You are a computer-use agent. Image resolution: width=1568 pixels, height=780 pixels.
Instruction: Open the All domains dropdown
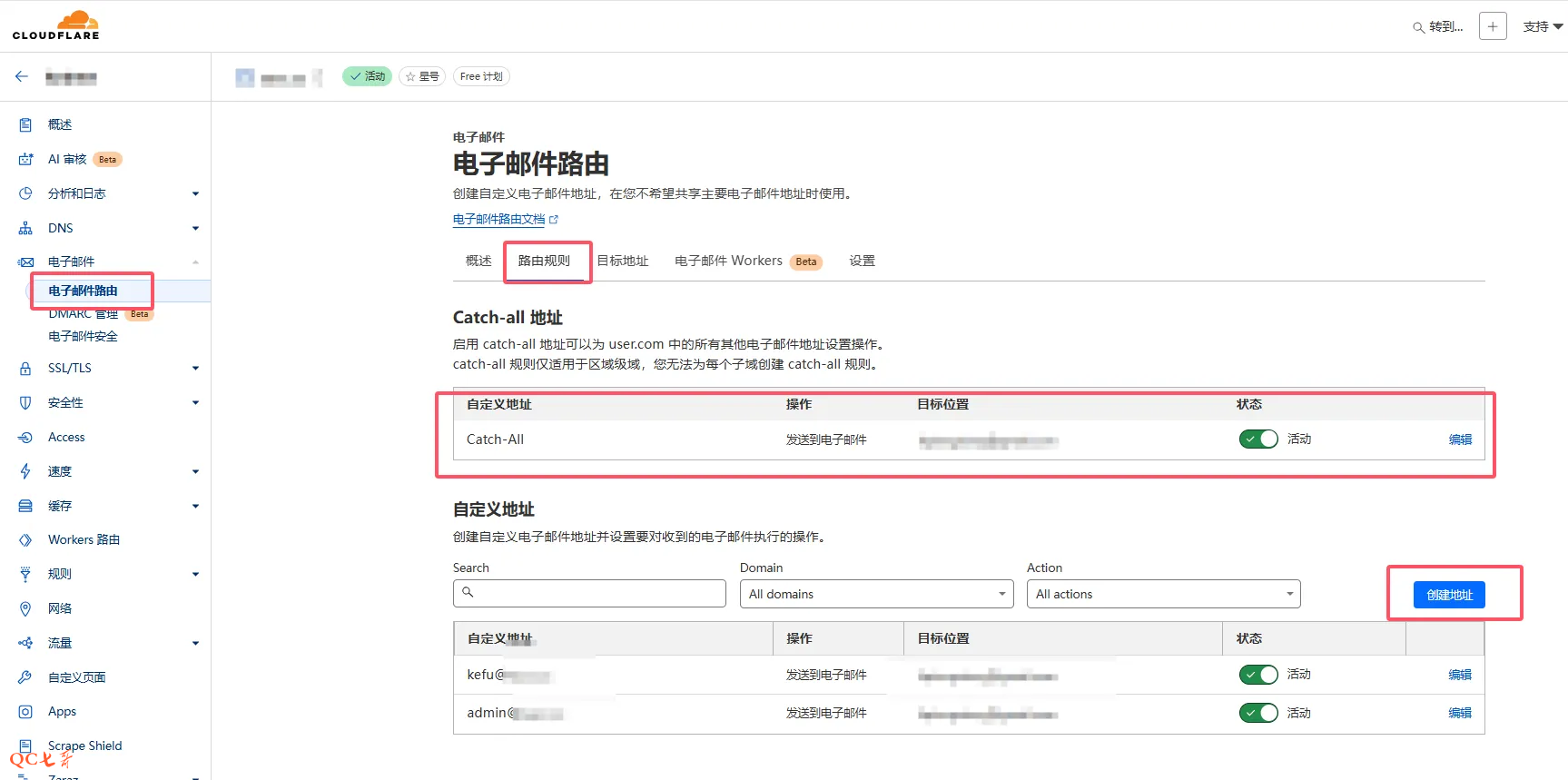[x=876, y=594]
